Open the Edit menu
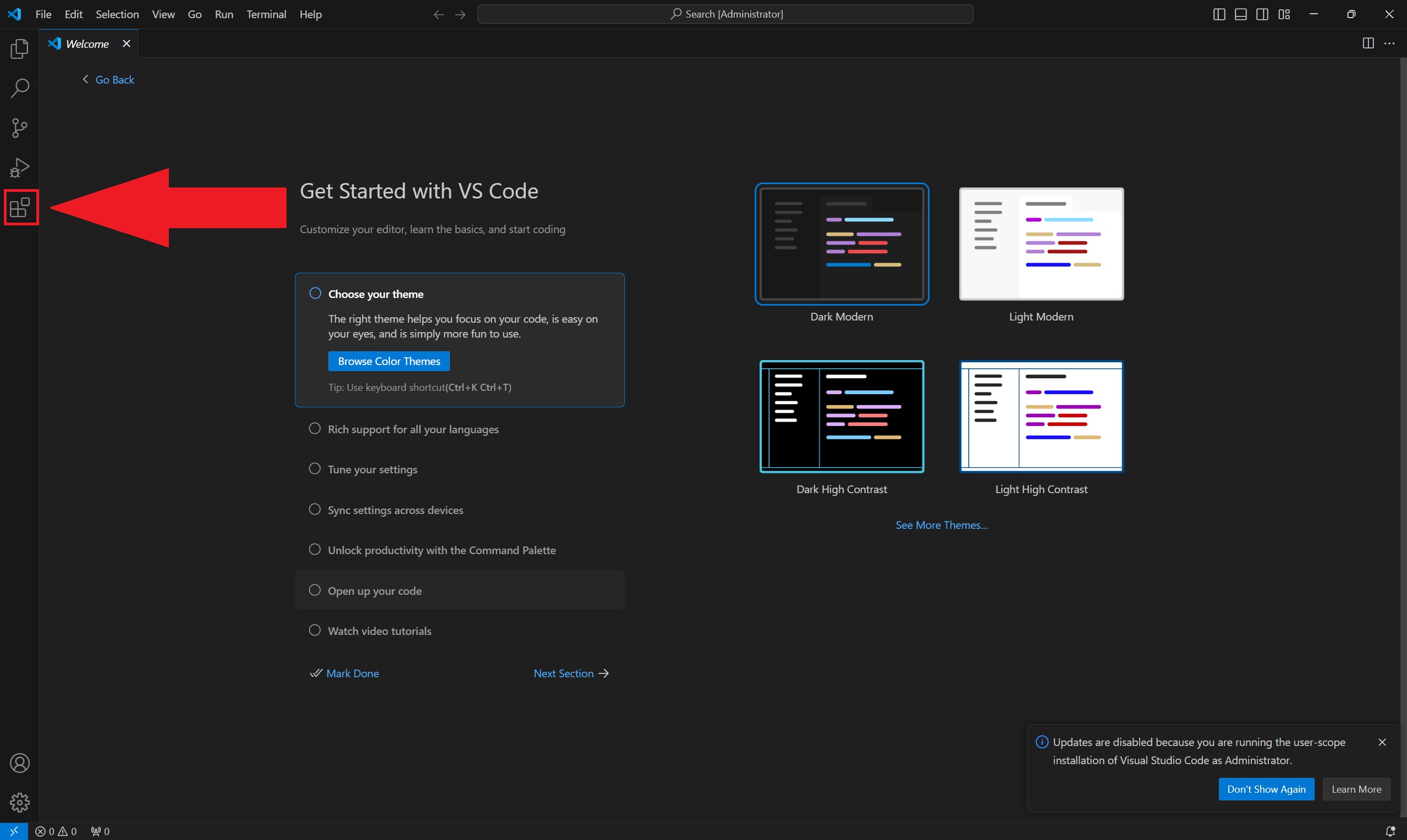The height and width of the screenshot is (840, 1407). (x=74, y=14)
